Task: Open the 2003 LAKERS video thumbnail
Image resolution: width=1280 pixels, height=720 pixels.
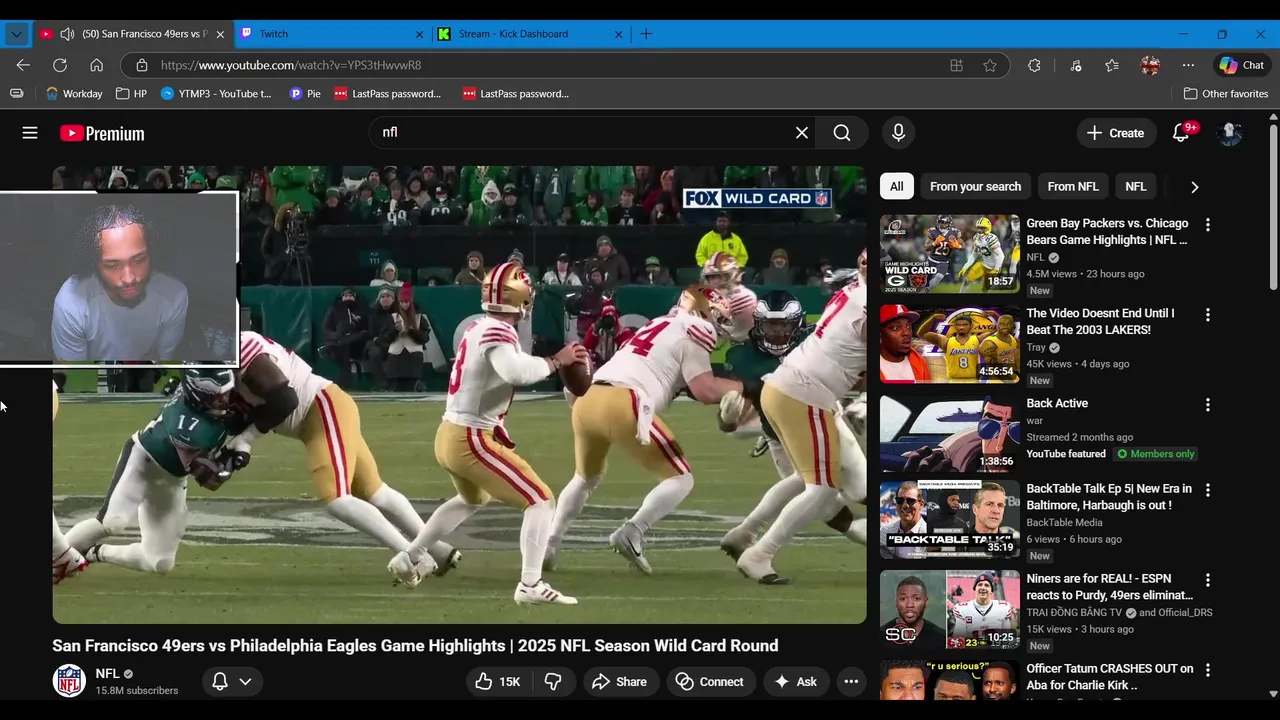Action: pyautogui.click(x=949, y=343)
